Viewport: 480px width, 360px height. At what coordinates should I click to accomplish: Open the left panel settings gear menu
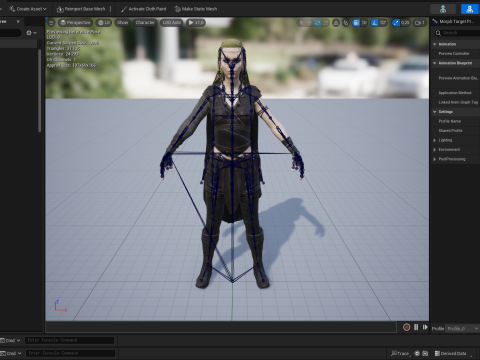click(x=31, y=33)
